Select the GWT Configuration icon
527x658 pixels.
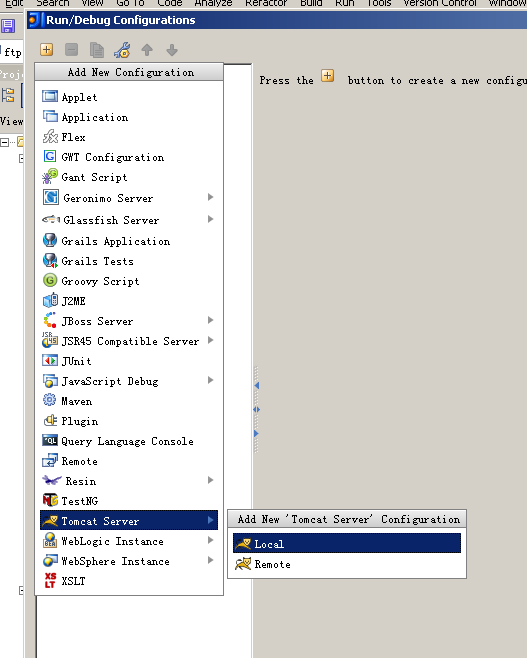tap(50, 157)
